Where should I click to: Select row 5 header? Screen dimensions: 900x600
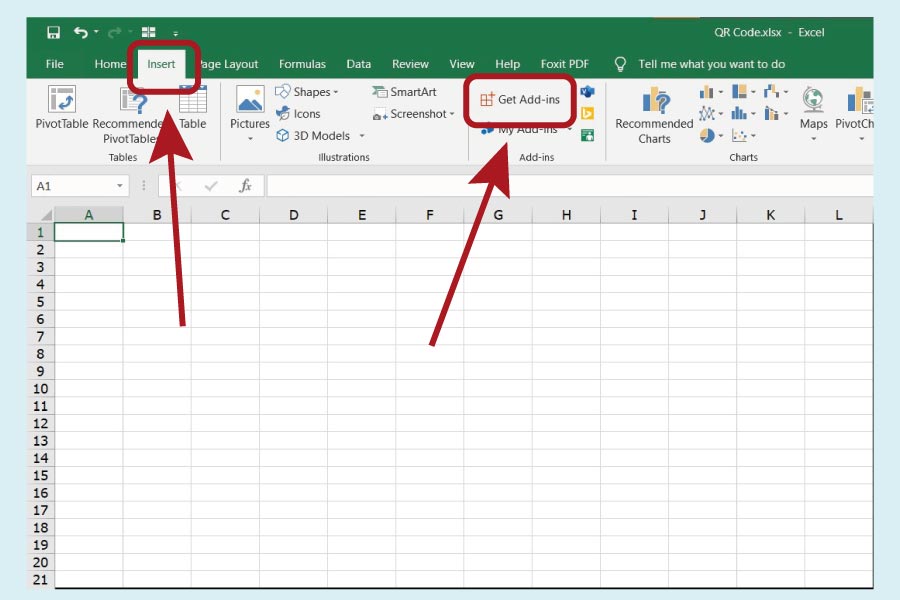(x=40, y=302)
